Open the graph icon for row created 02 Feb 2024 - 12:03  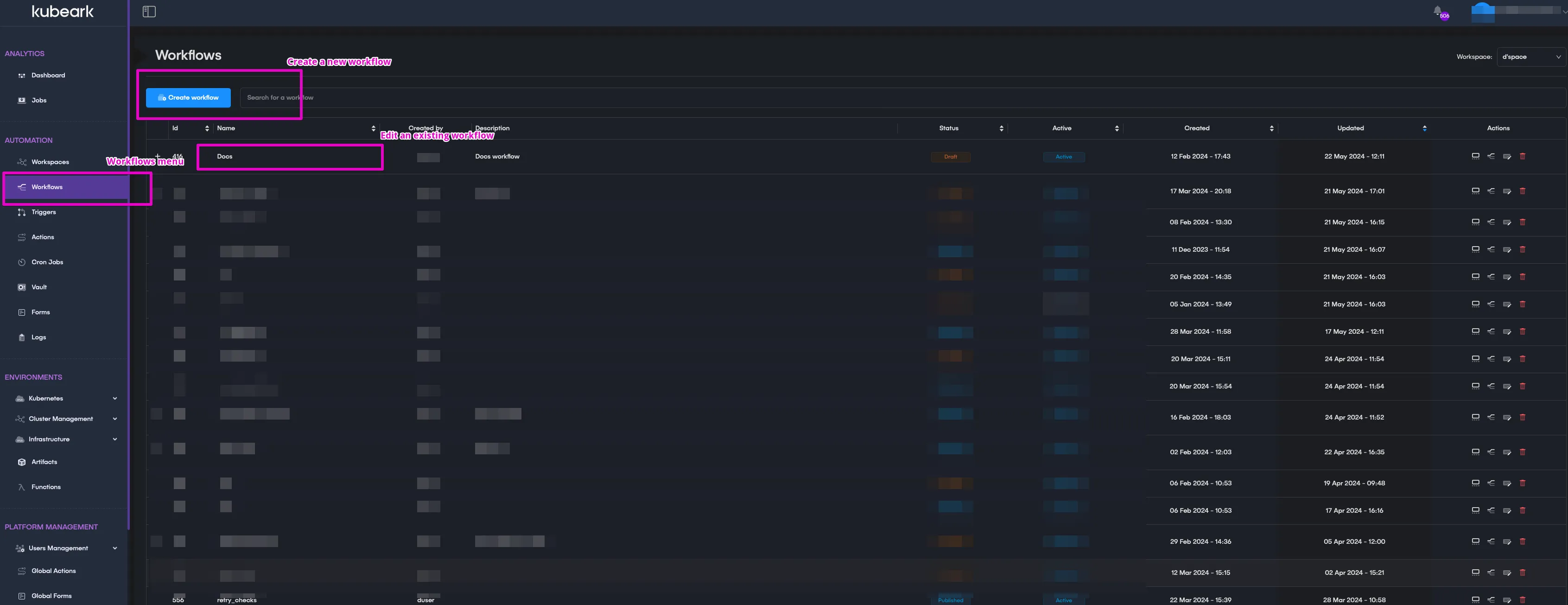coord(1491,452)
